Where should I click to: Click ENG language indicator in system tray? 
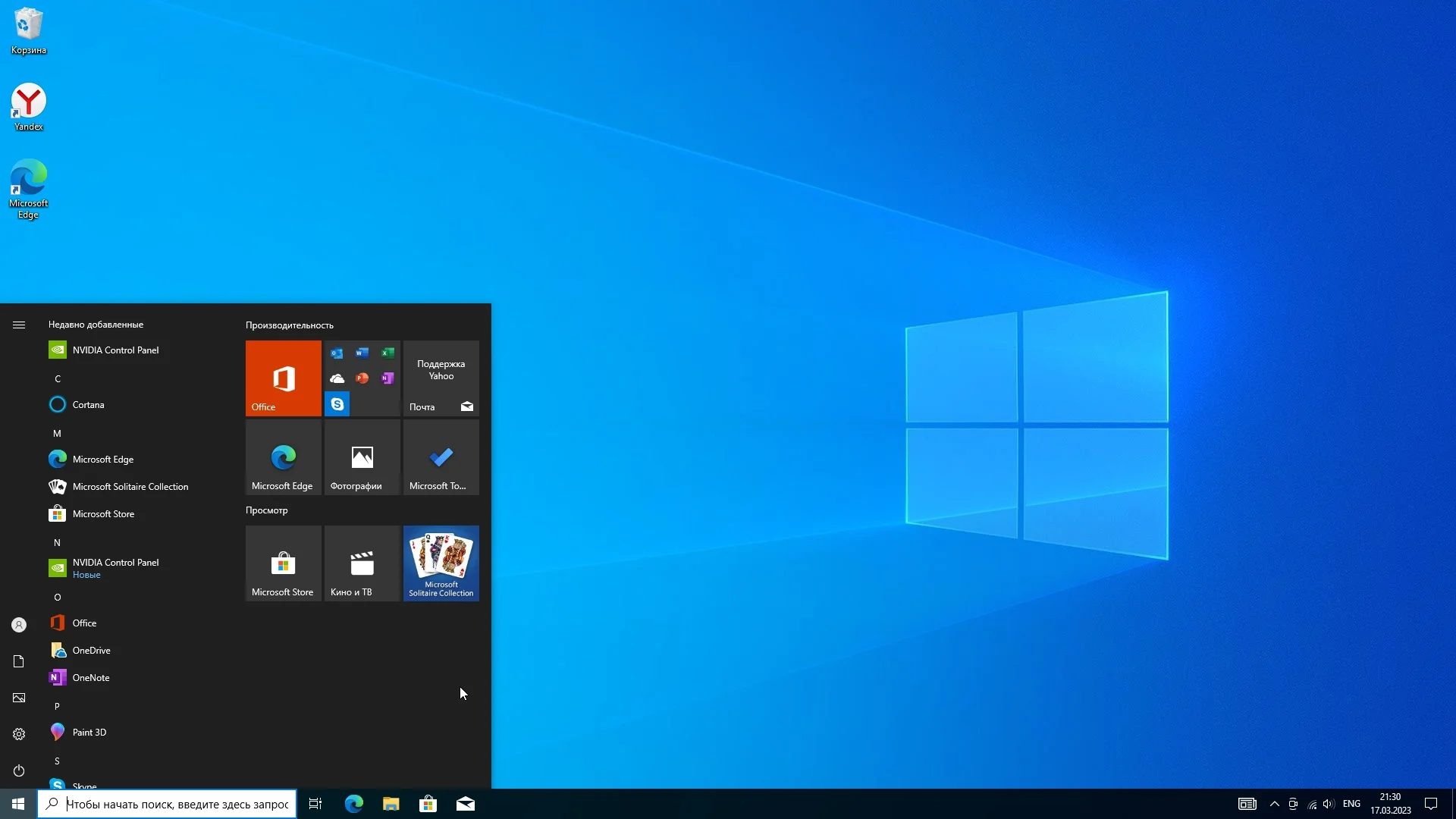pyautogui.click(x=1351, y=803)
